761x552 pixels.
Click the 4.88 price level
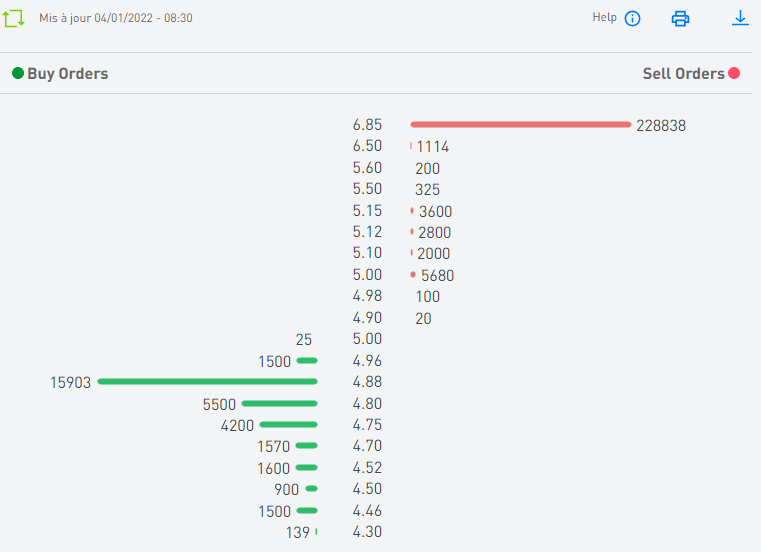[x=367, y=382]
